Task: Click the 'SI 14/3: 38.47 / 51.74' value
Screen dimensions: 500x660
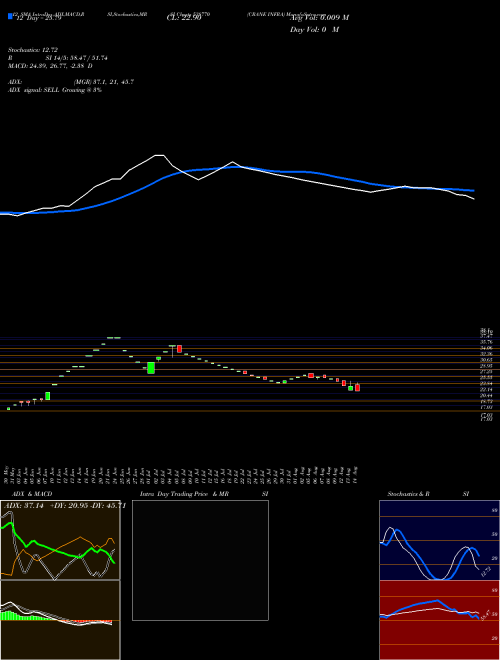Action: tap(77, 58)
